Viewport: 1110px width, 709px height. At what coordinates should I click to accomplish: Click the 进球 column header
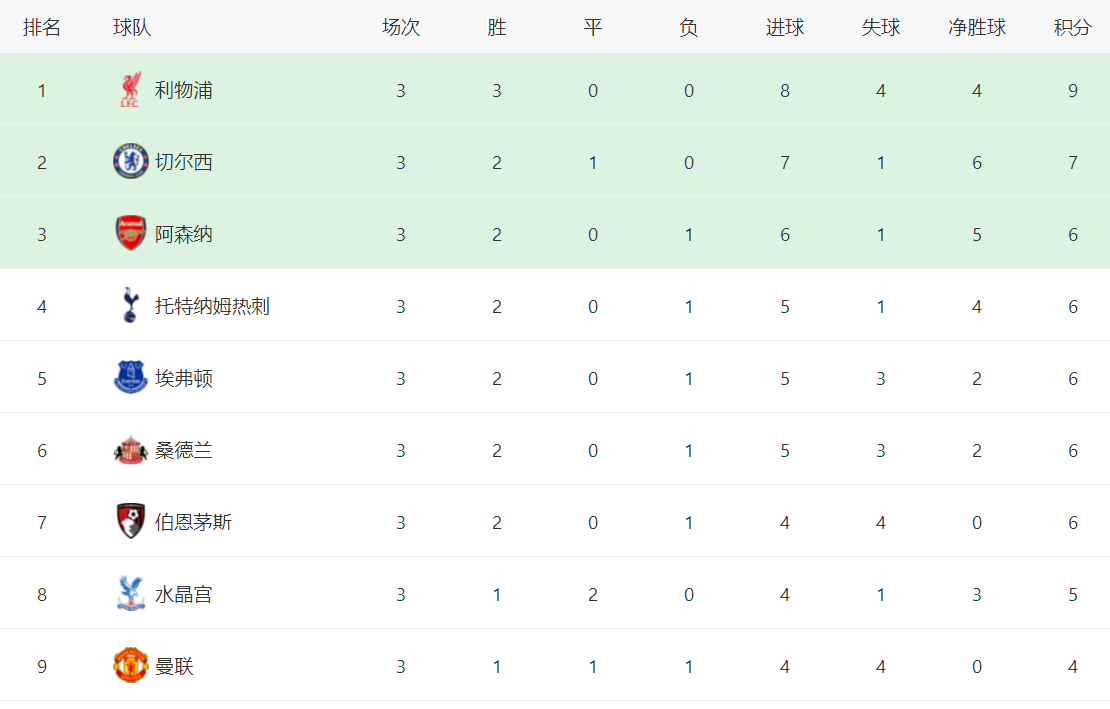pyautogui.click(x=785, y=28)
